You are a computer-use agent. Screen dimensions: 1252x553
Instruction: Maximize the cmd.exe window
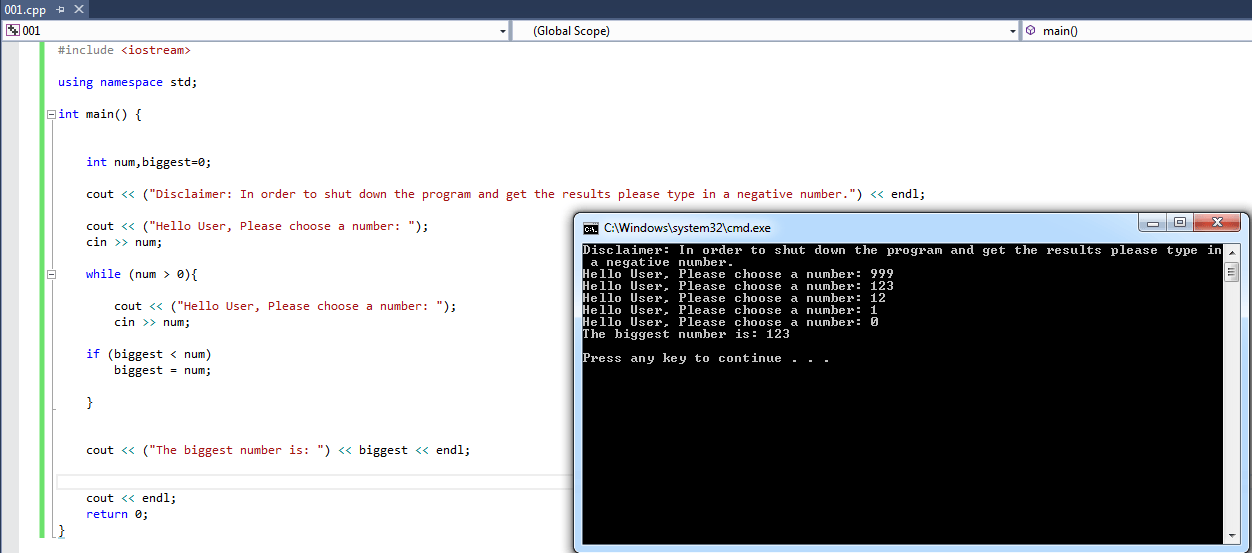(x=1180, y=222)
